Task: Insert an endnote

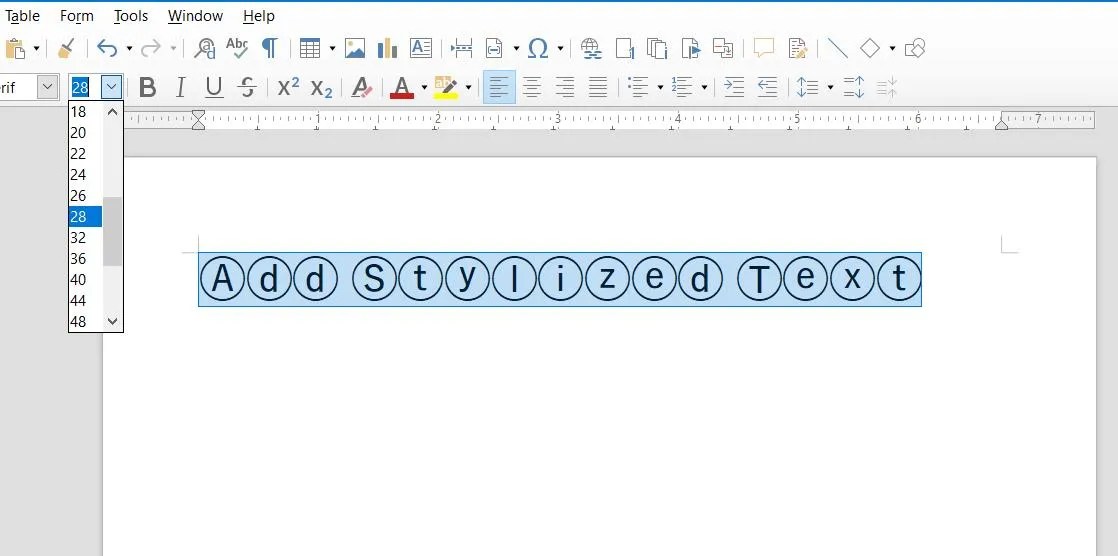Action: pos(657,48)
